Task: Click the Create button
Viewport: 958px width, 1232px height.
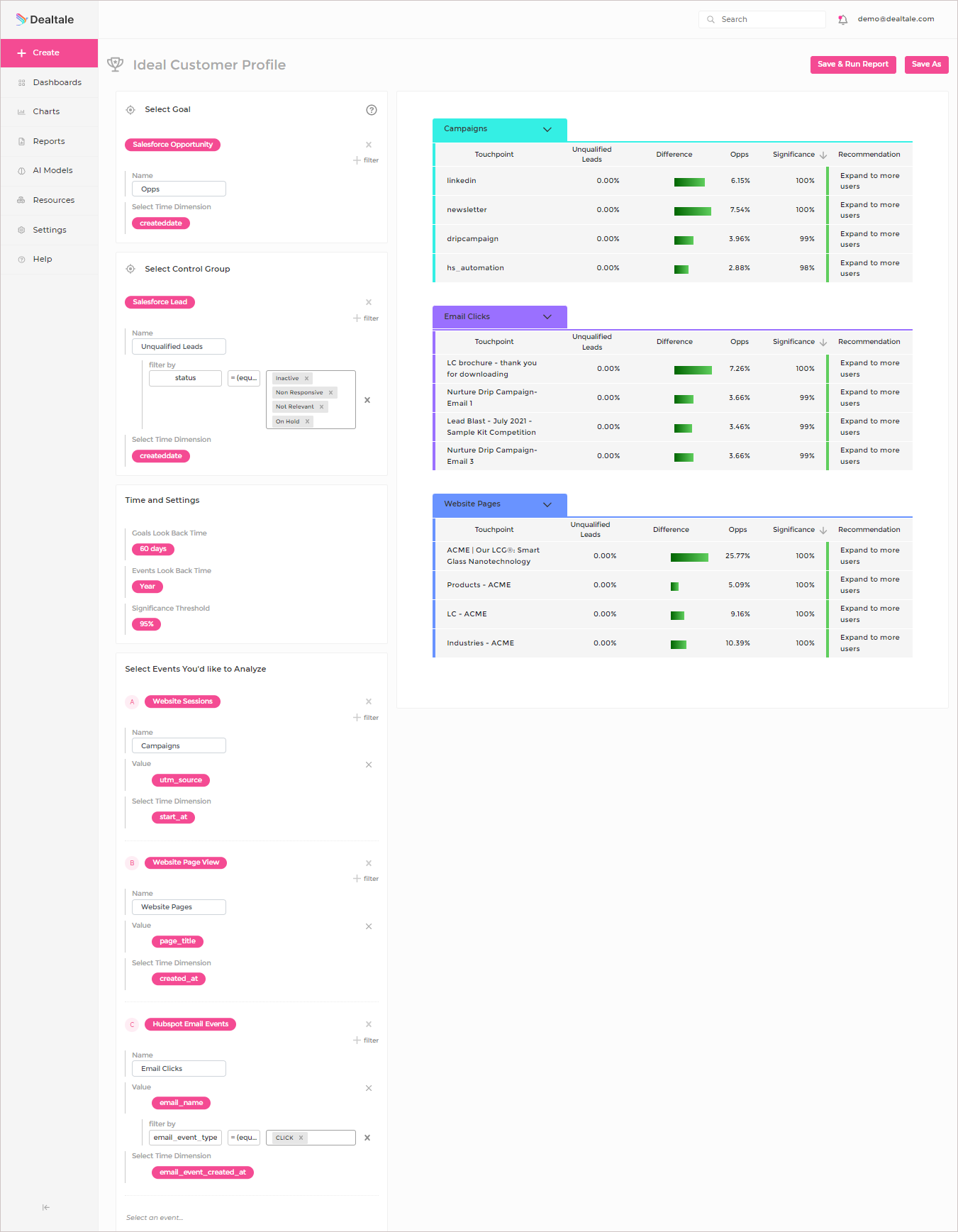Action: tap(50, 53)
